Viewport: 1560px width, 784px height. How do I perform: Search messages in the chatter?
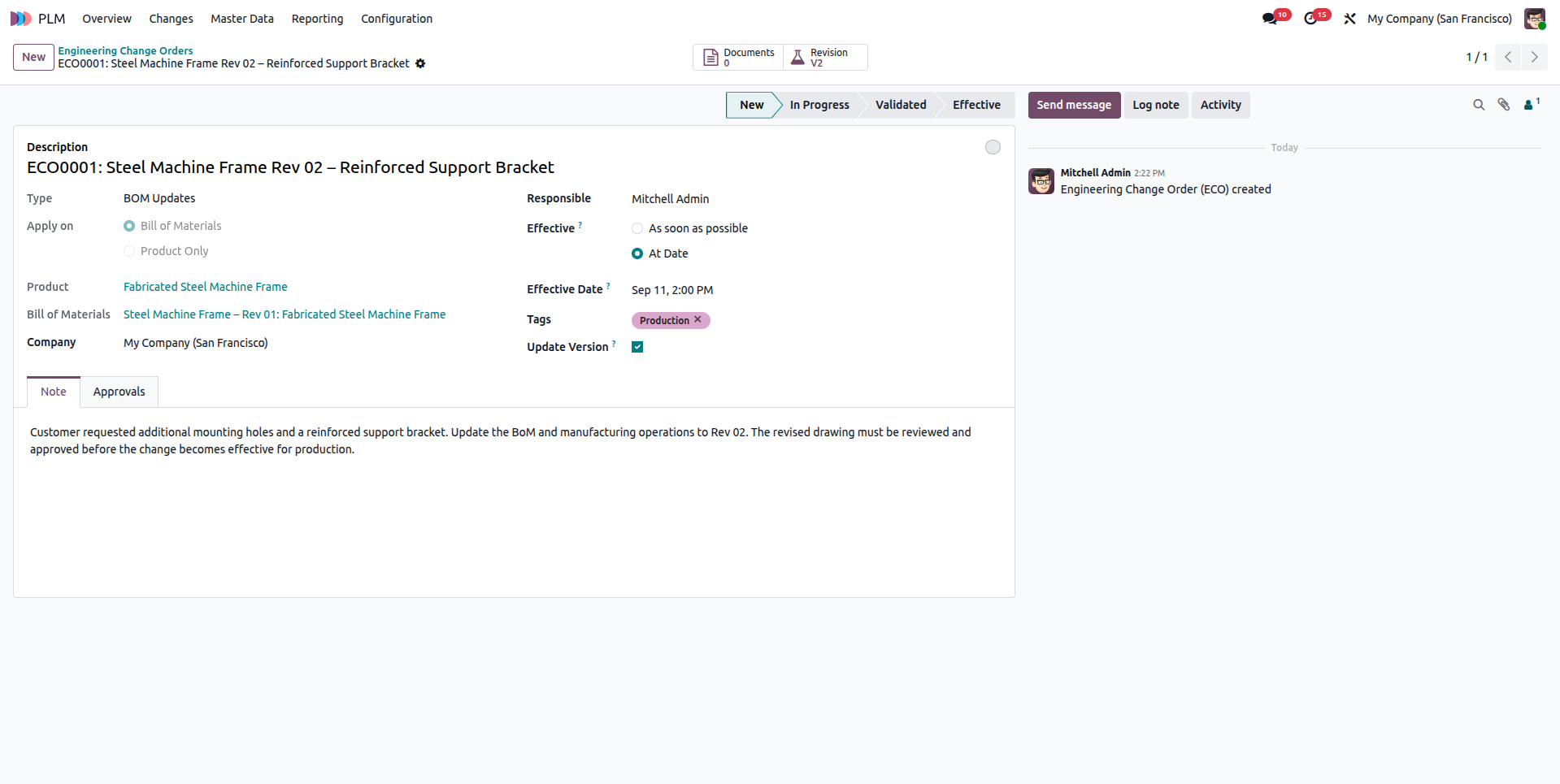click(1479, 105)
